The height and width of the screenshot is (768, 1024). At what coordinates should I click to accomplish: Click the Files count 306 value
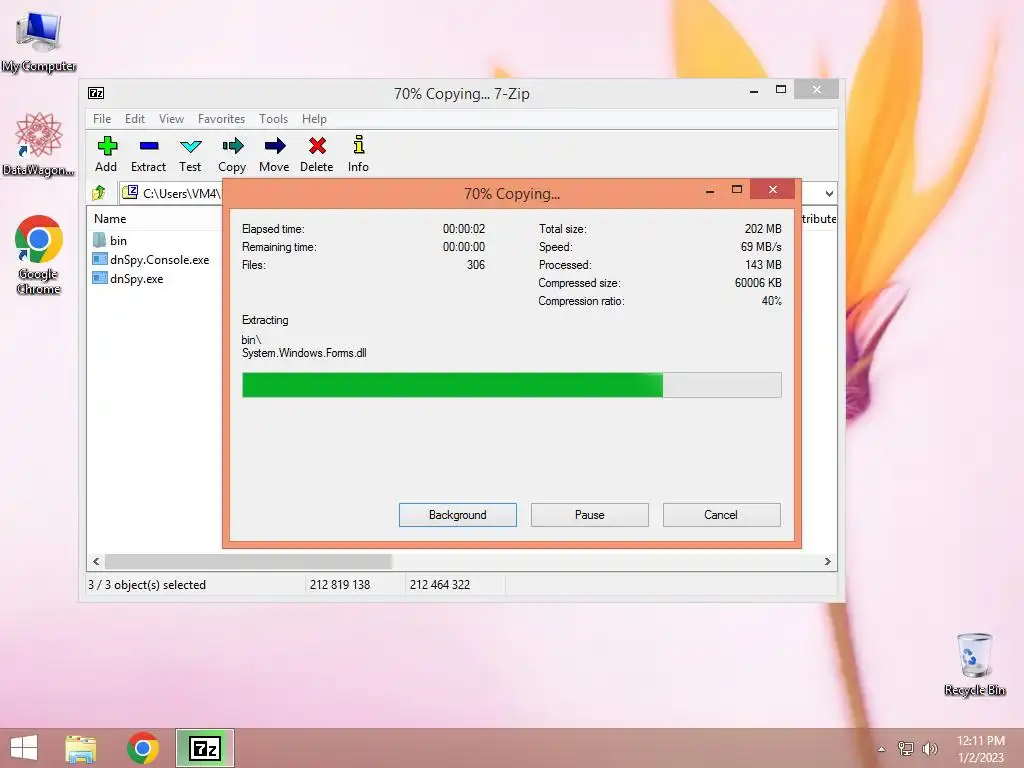476,265
